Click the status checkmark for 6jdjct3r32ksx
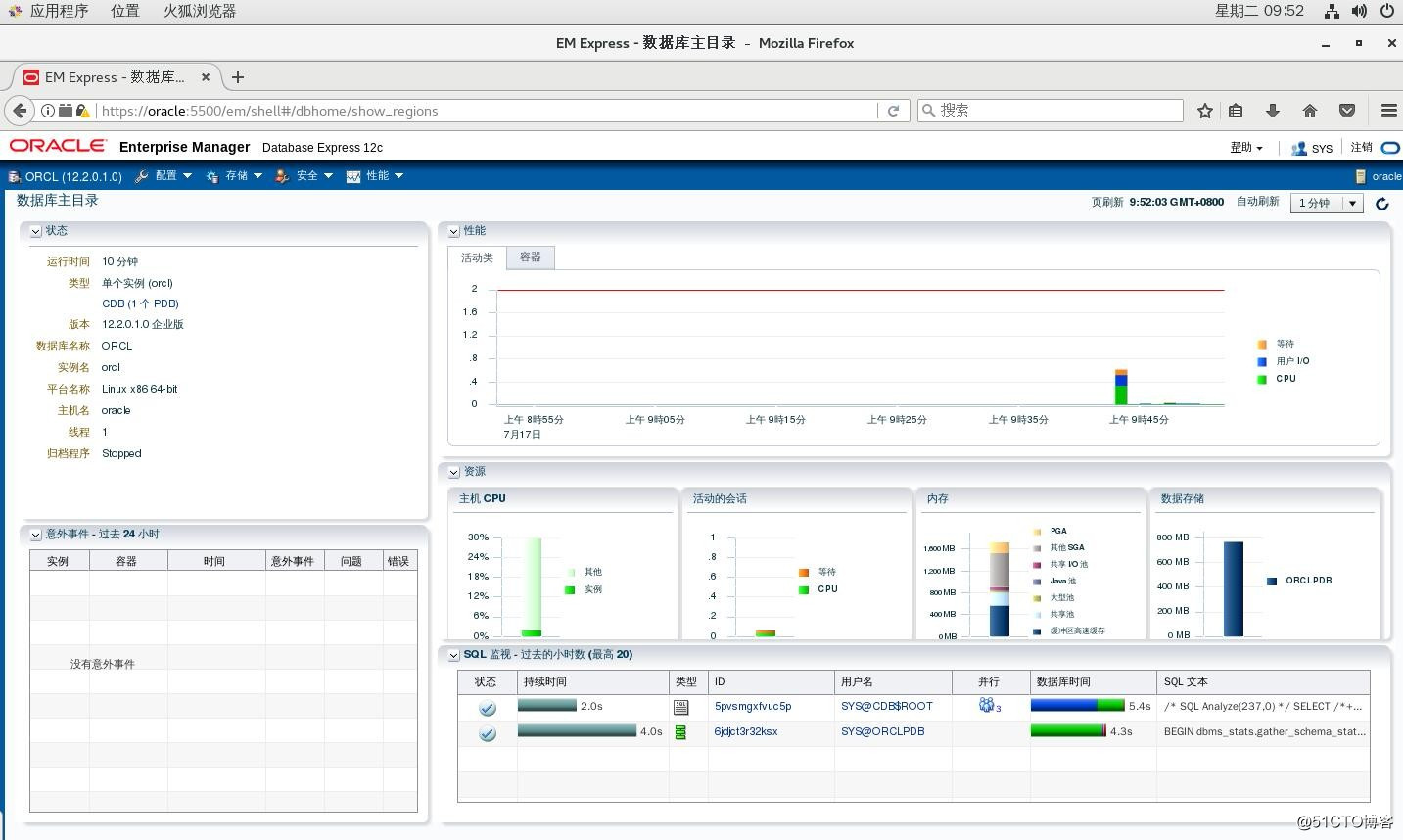 [x=487, y=732]
